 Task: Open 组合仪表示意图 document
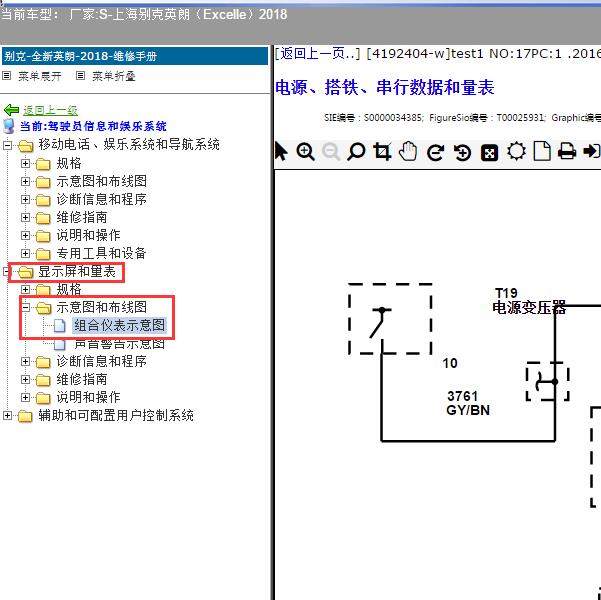click(x=119, y=325)
